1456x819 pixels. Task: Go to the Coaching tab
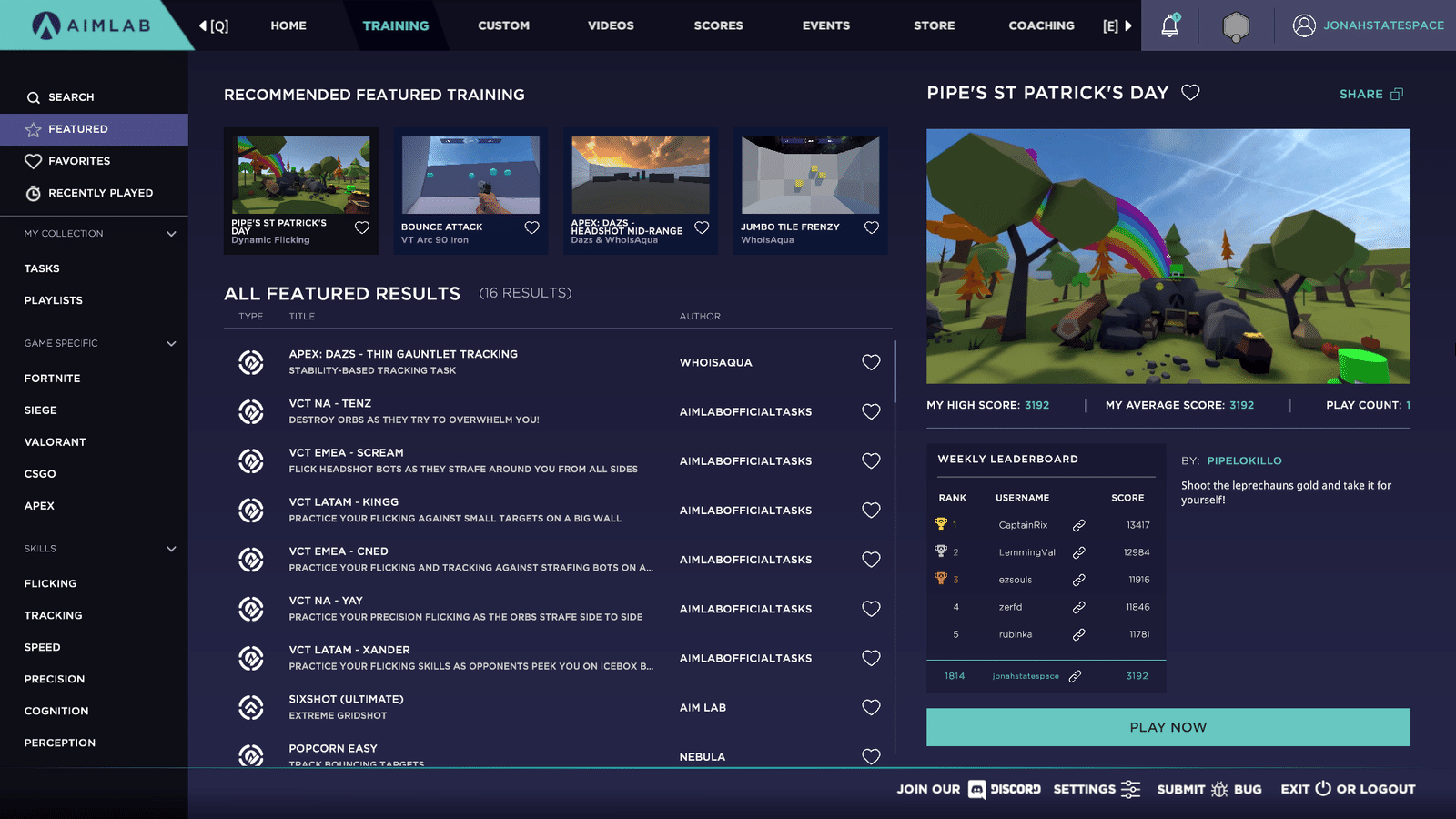pyautogui.click(x=1041, y=25)
